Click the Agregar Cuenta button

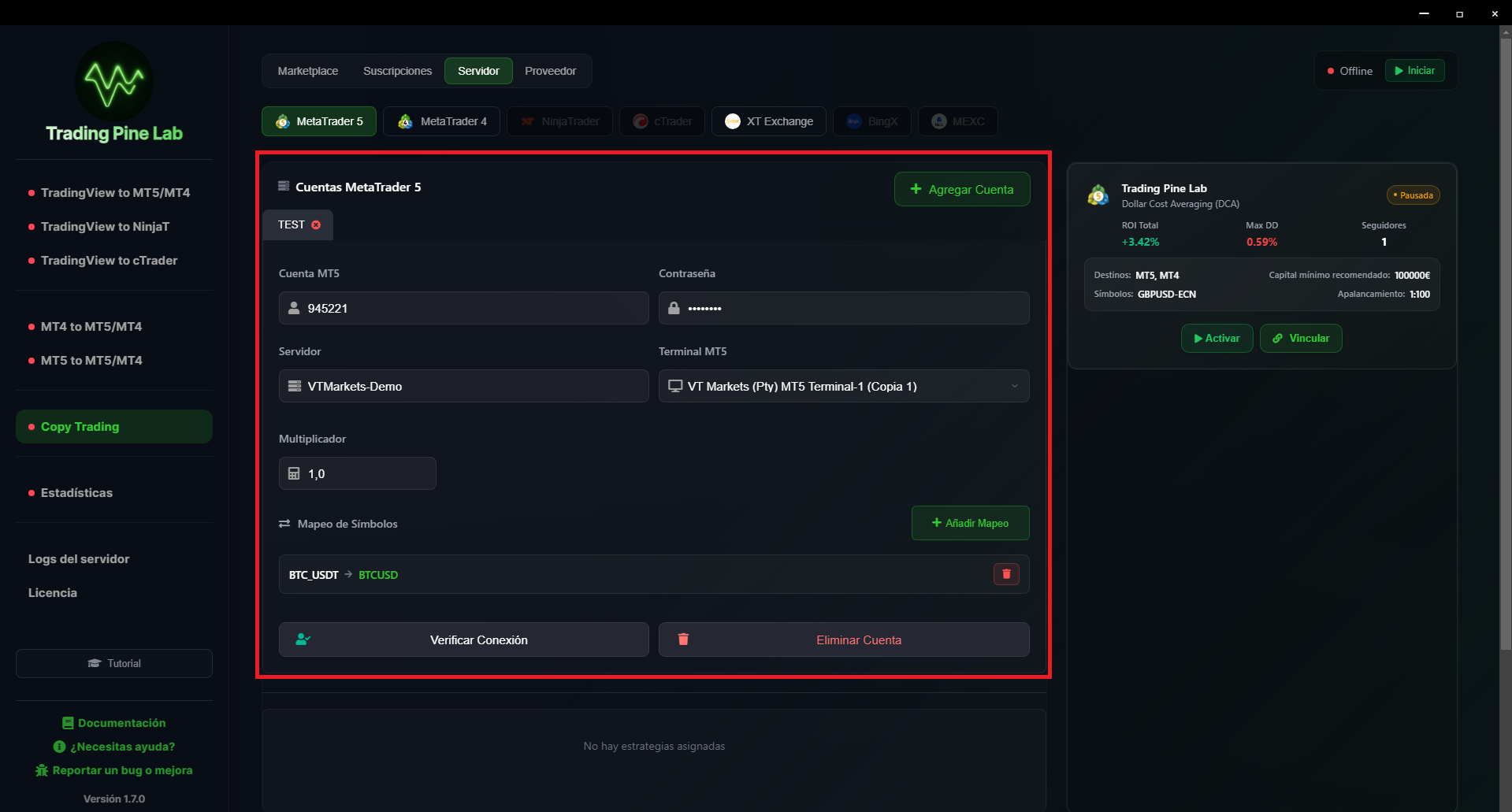[x=961, y=189]
